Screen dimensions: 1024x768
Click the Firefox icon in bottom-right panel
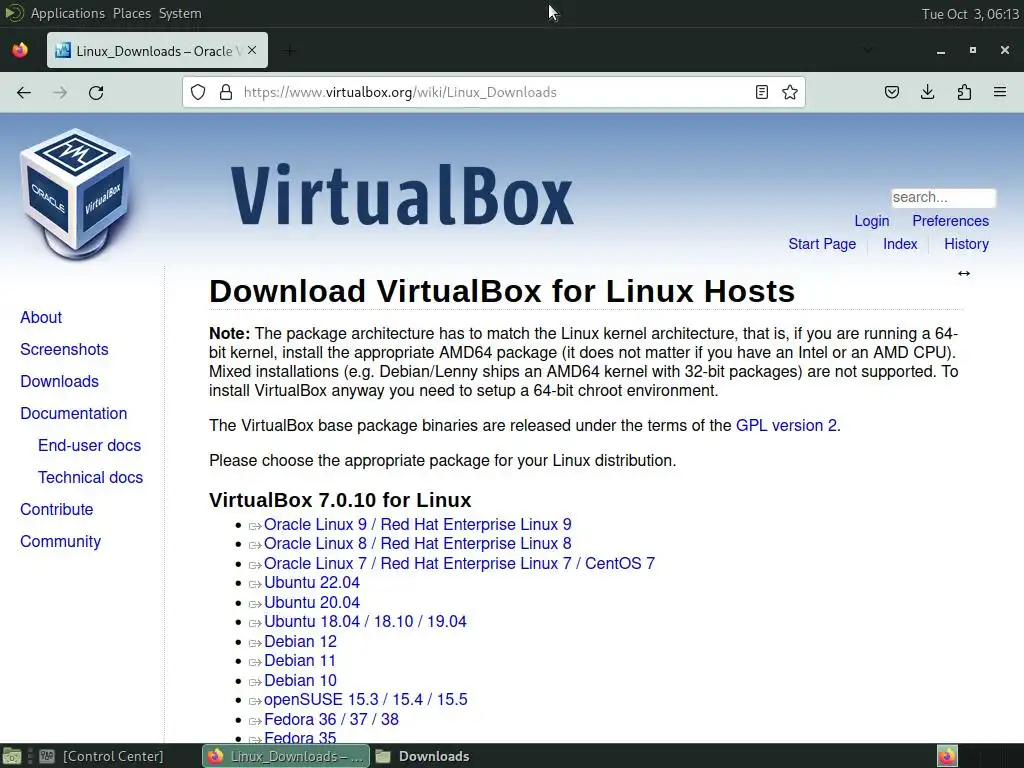(x=947, y=756)
